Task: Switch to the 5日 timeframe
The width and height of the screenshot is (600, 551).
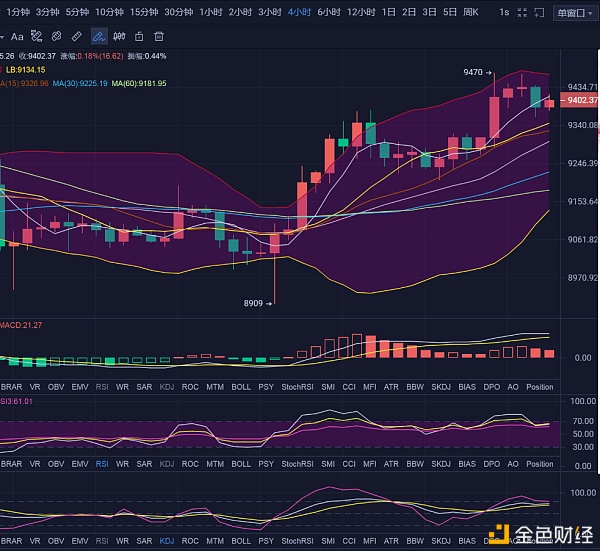Action: coord(450,12)
